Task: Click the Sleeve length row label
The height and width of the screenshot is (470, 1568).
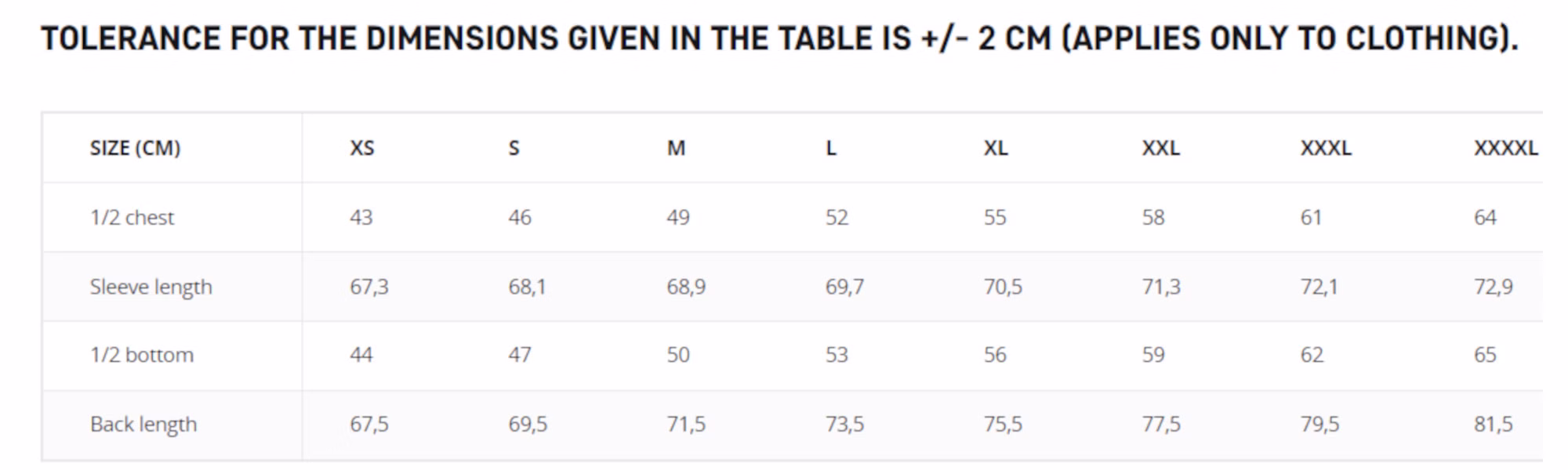Action: (x=151, y=287)
